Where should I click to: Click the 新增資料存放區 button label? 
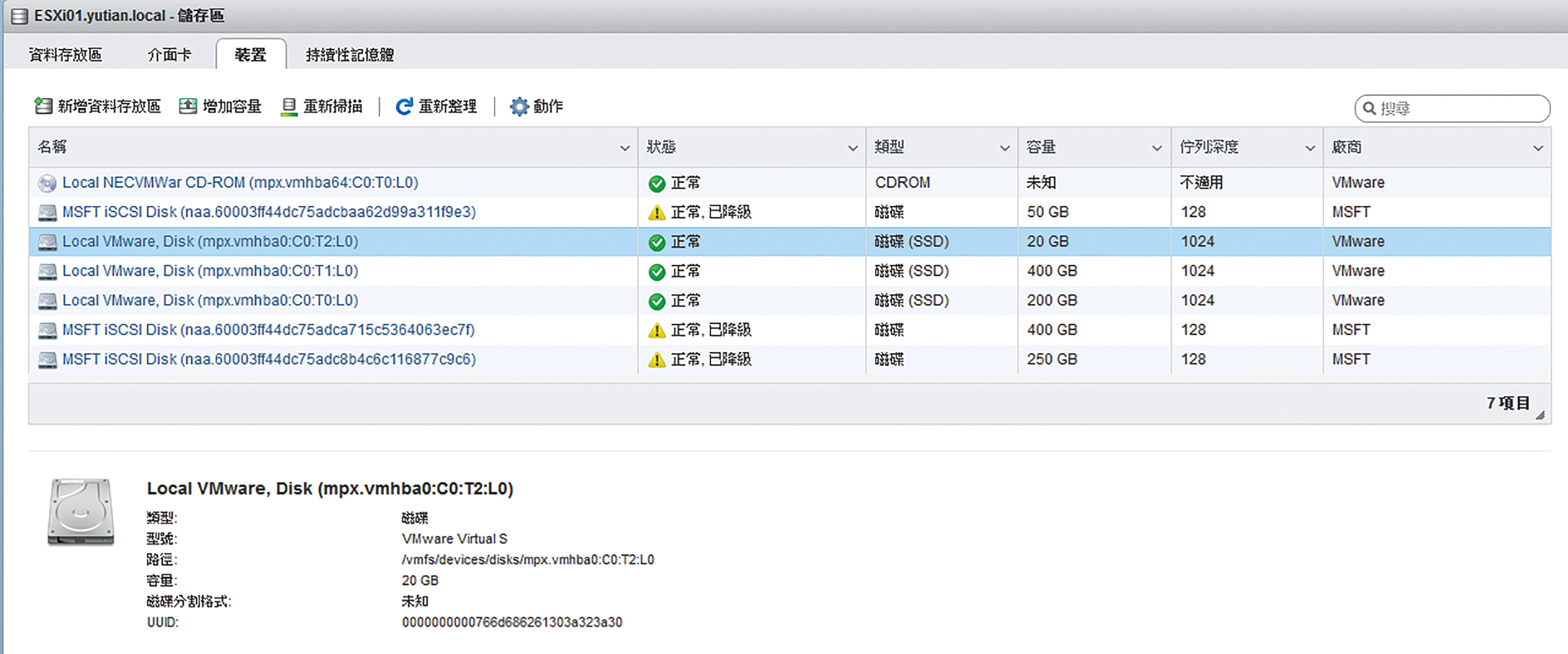point(109,106)
